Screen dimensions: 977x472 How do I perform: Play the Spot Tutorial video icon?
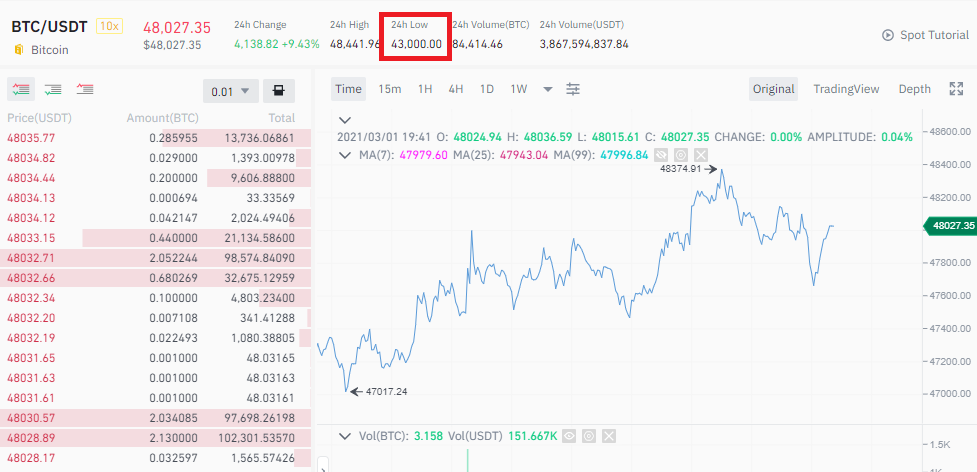(x=888, y=35)
